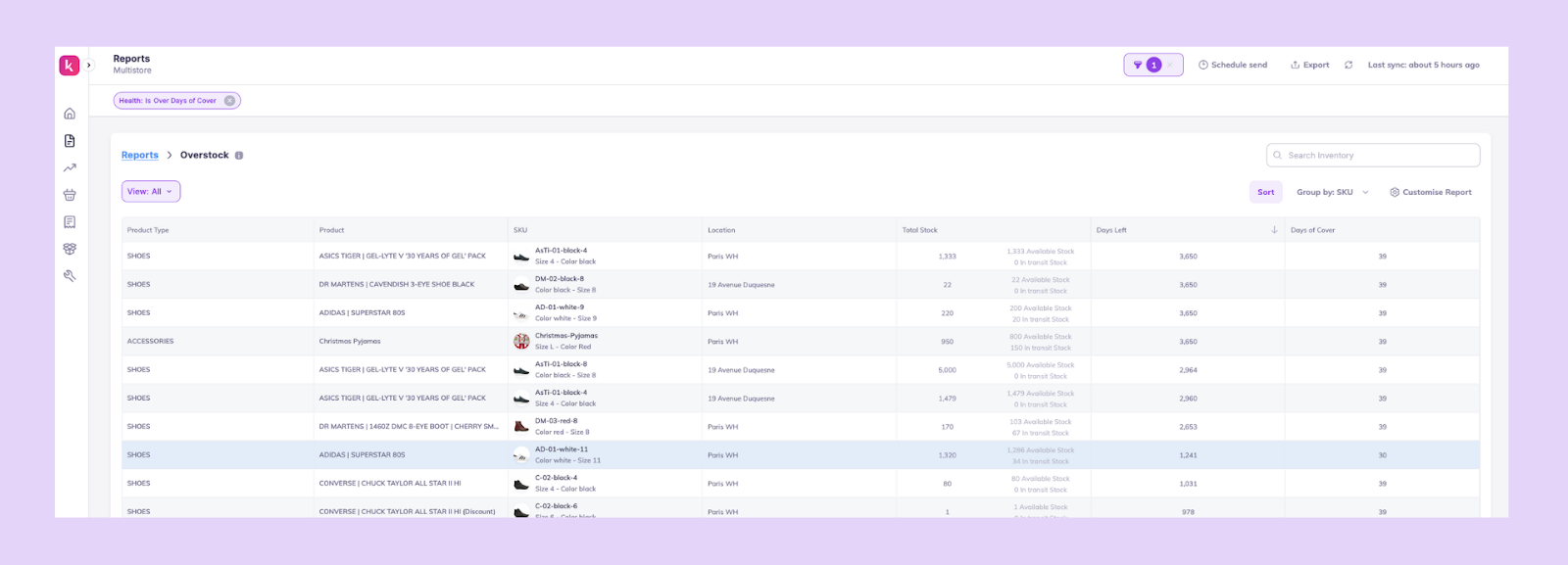Viewport: 1568px width, 565px height.
Task: Open the Group by: SKU dropdown
Action: (x=1332, y=192)
